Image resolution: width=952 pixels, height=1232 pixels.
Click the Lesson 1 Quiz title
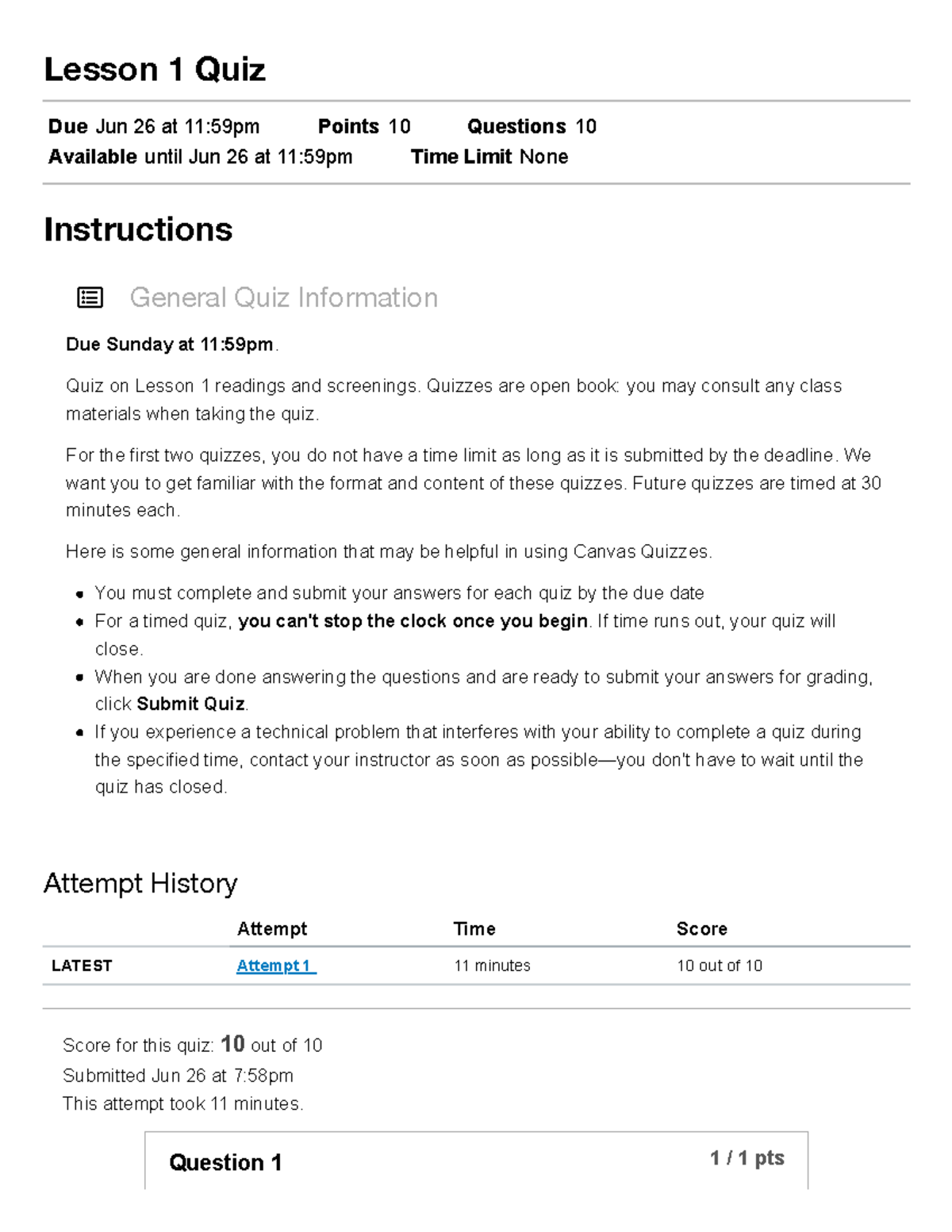pos(155,70)
